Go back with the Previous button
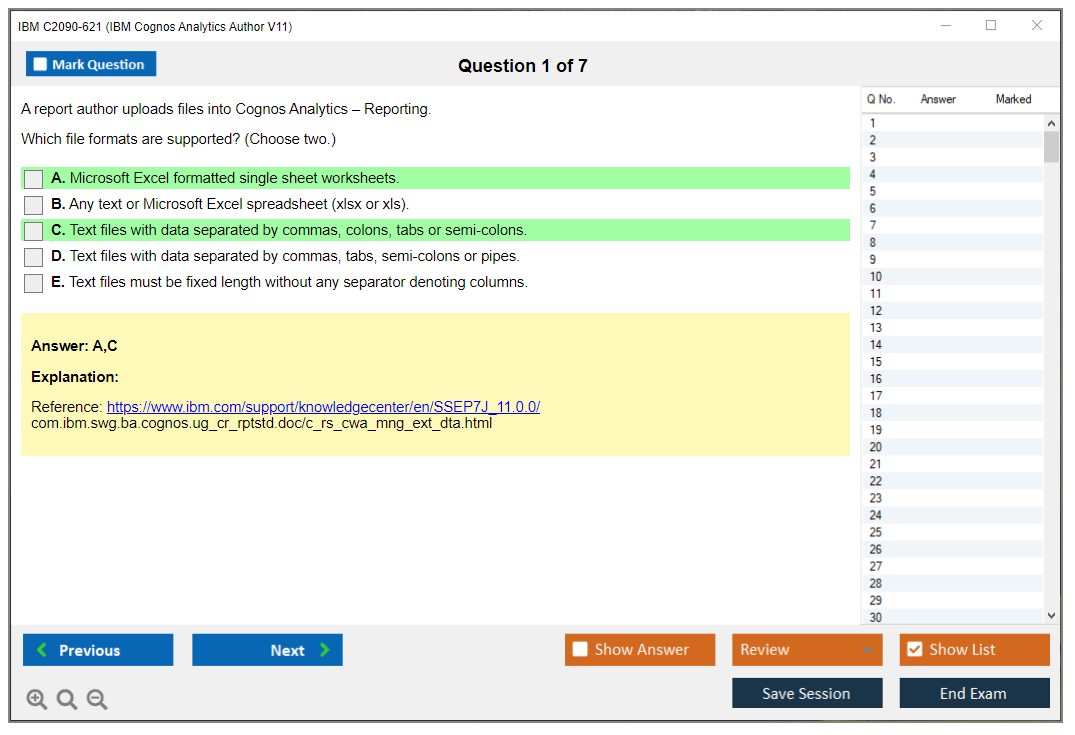The height and width of the screenshot is (735, 1075). point(98,650)
